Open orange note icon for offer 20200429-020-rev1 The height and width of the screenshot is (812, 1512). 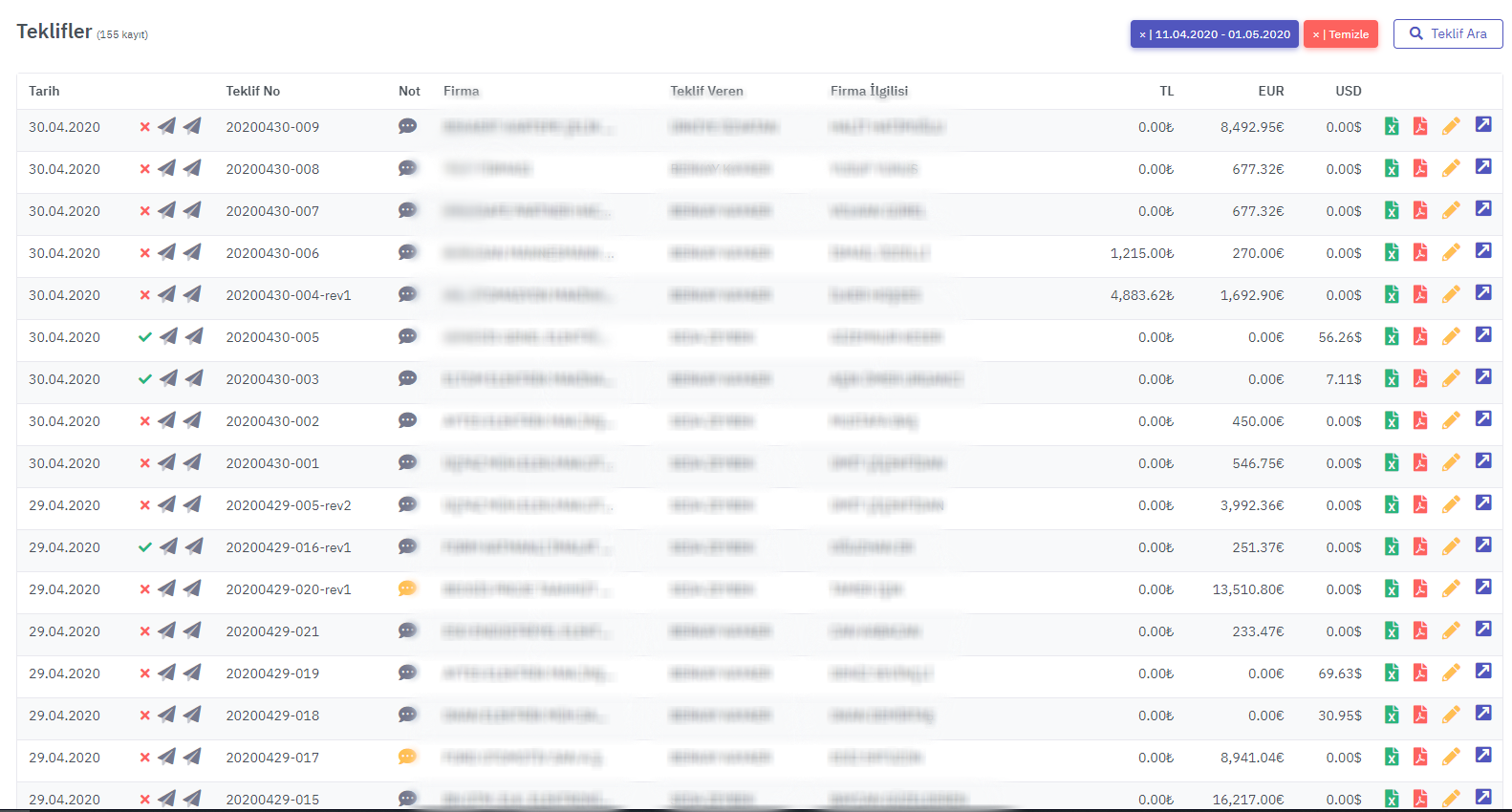click(x=407, y=588)
